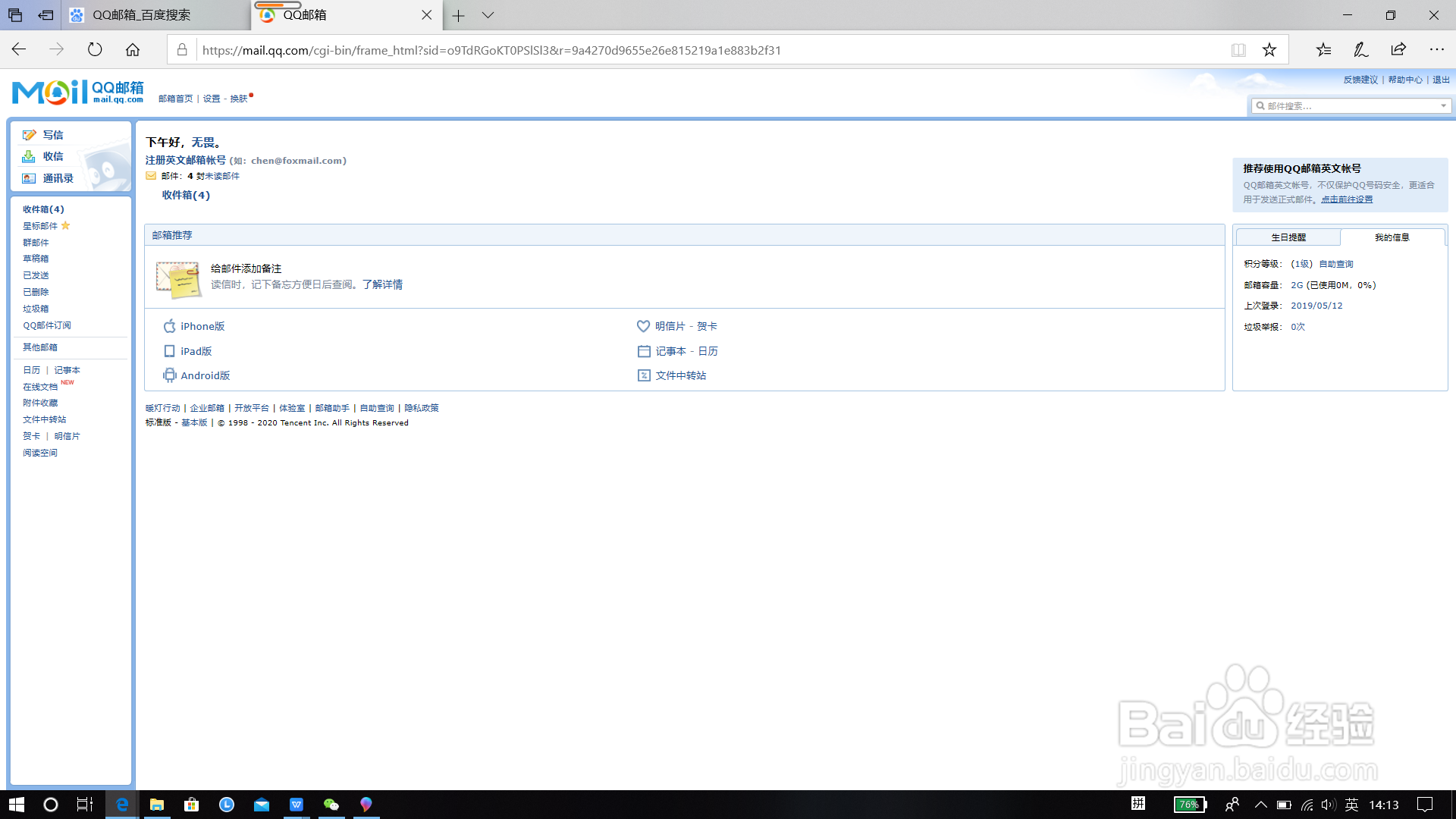The image size is (1456, 819).
Task: Open the 了解详情 link
Action: tap(382, 284)
